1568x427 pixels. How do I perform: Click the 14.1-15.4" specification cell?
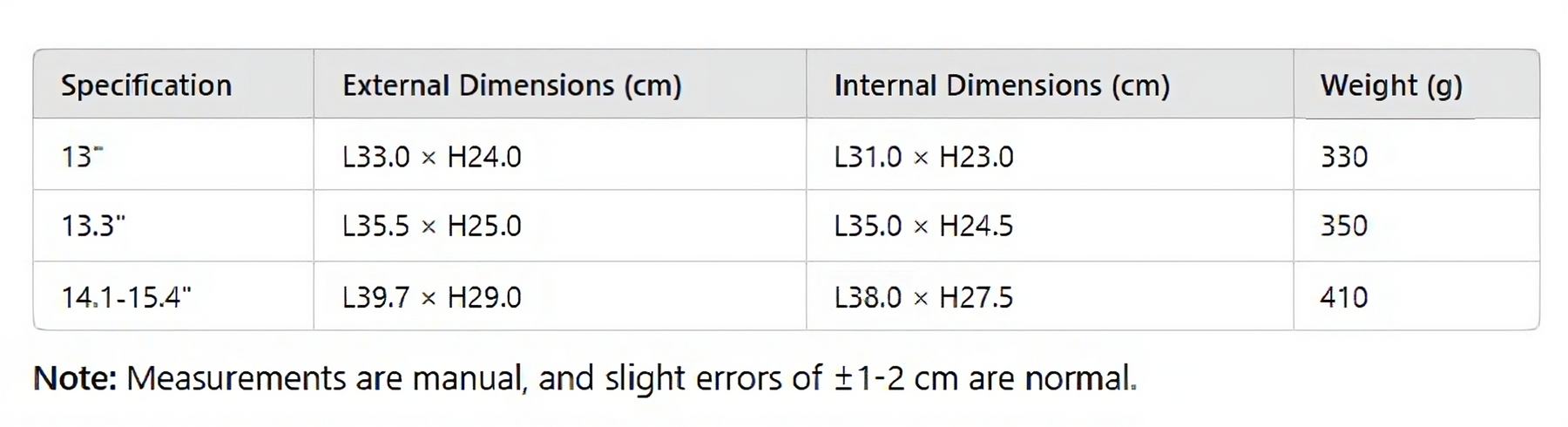click(126, 298)
